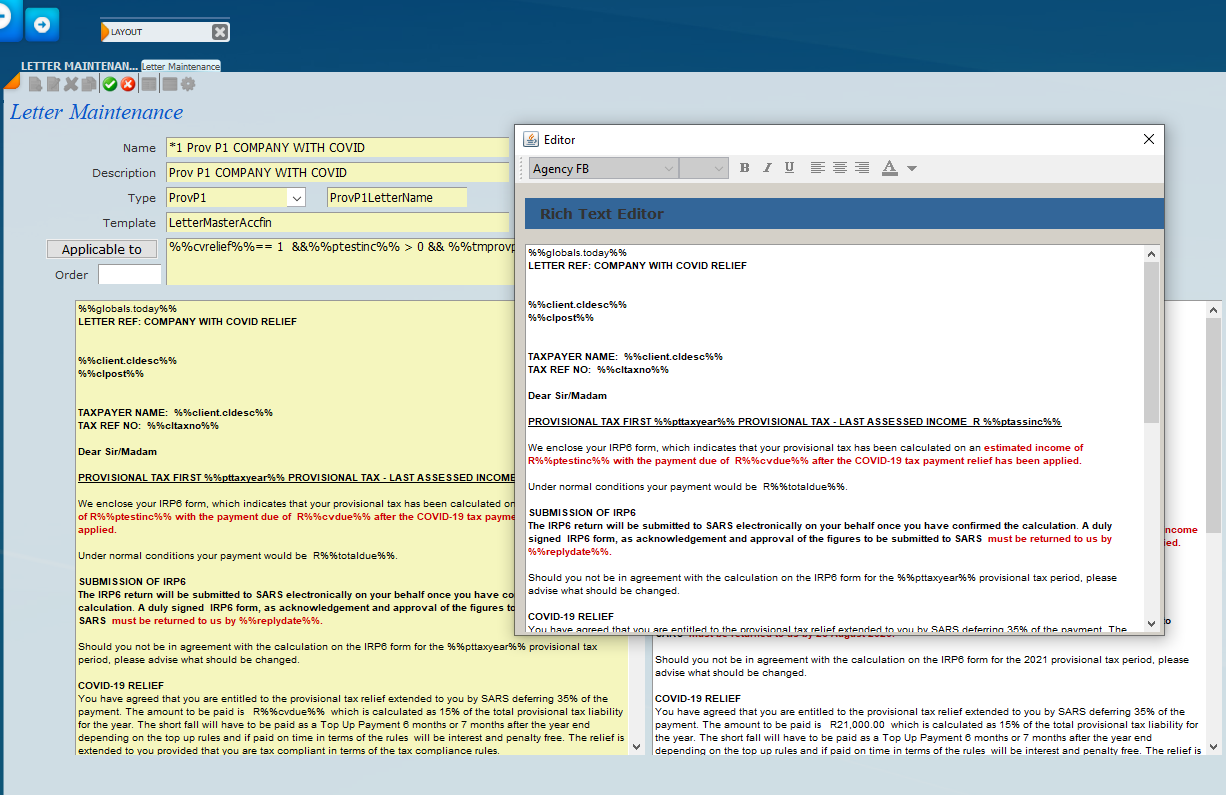Align text right in the editor
This screenshot has width=1226, height=795.
point(862,168)
